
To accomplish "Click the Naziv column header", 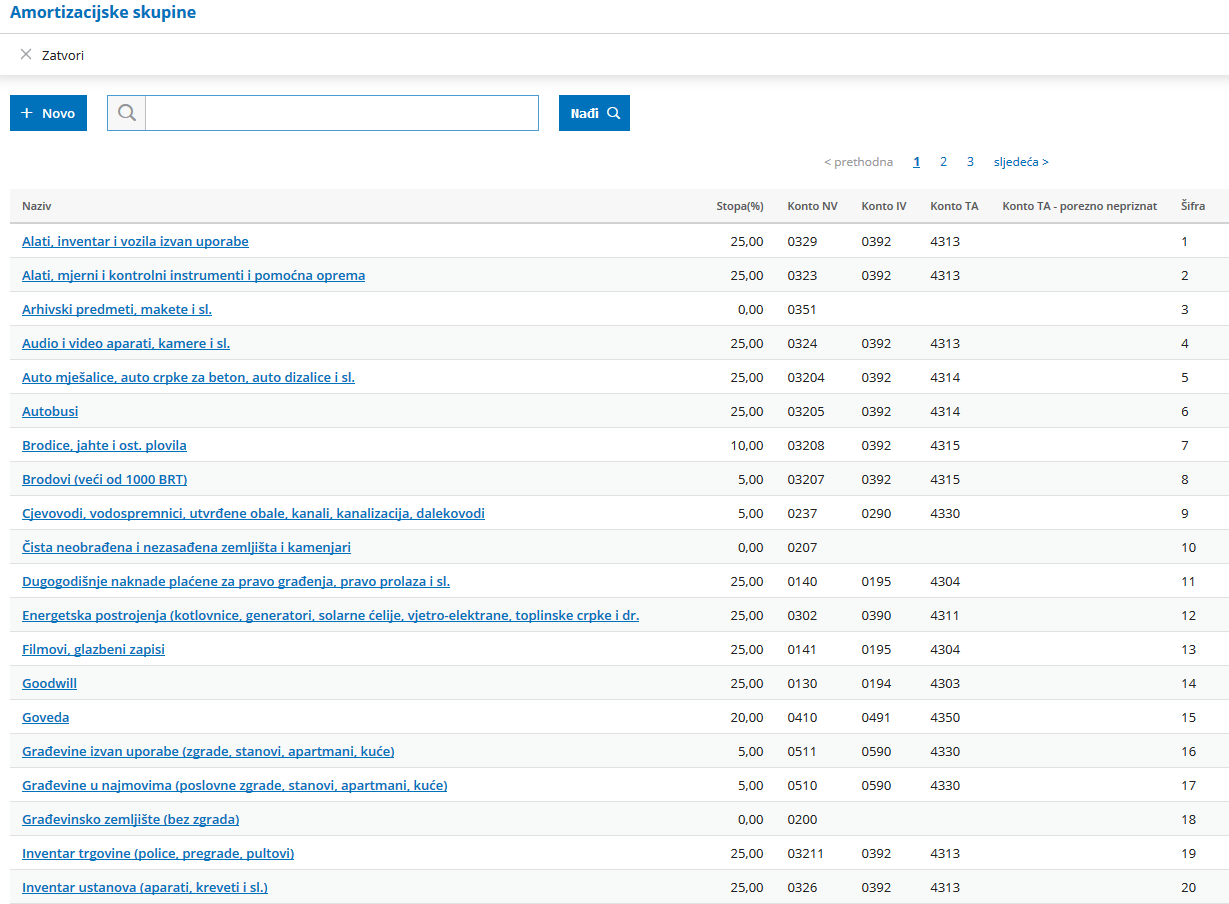I will tap(36, 206).
